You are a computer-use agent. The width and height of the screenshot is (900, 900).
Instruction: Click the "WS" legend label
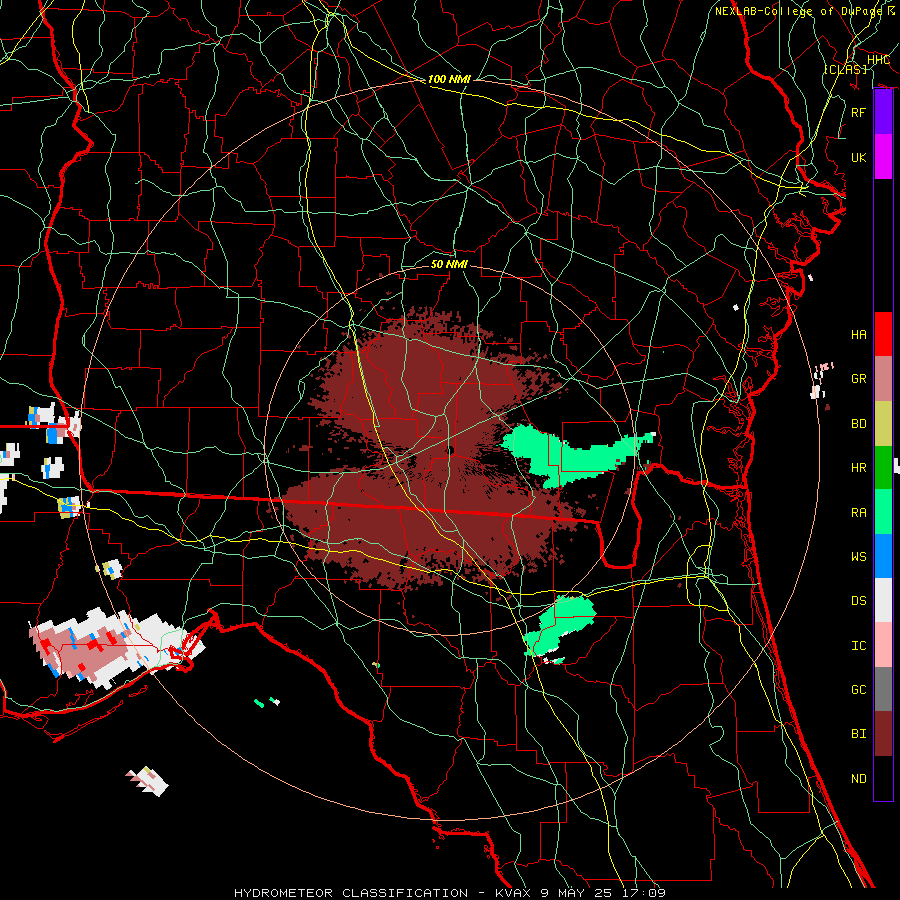(859, 557)
